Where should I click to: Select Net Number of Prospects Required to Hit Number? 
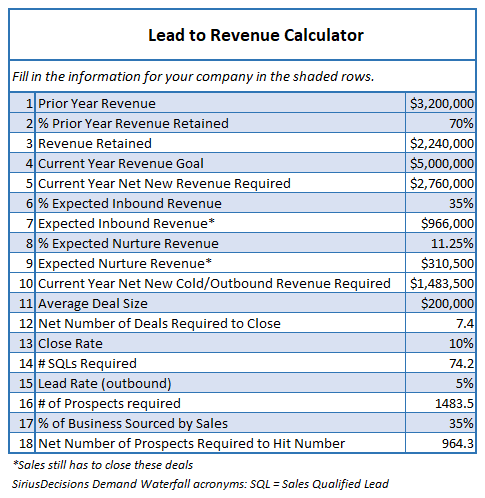pos(191,443)
